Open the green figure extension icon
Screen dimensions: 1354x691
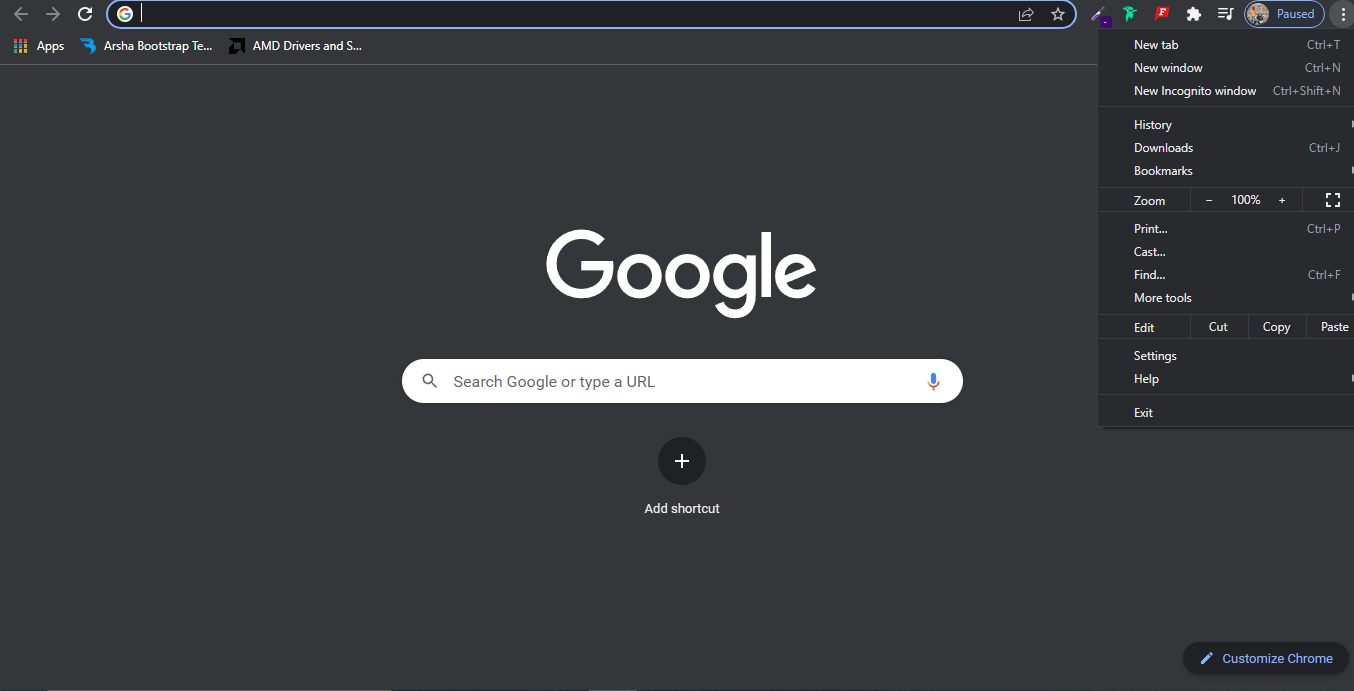1130,14
